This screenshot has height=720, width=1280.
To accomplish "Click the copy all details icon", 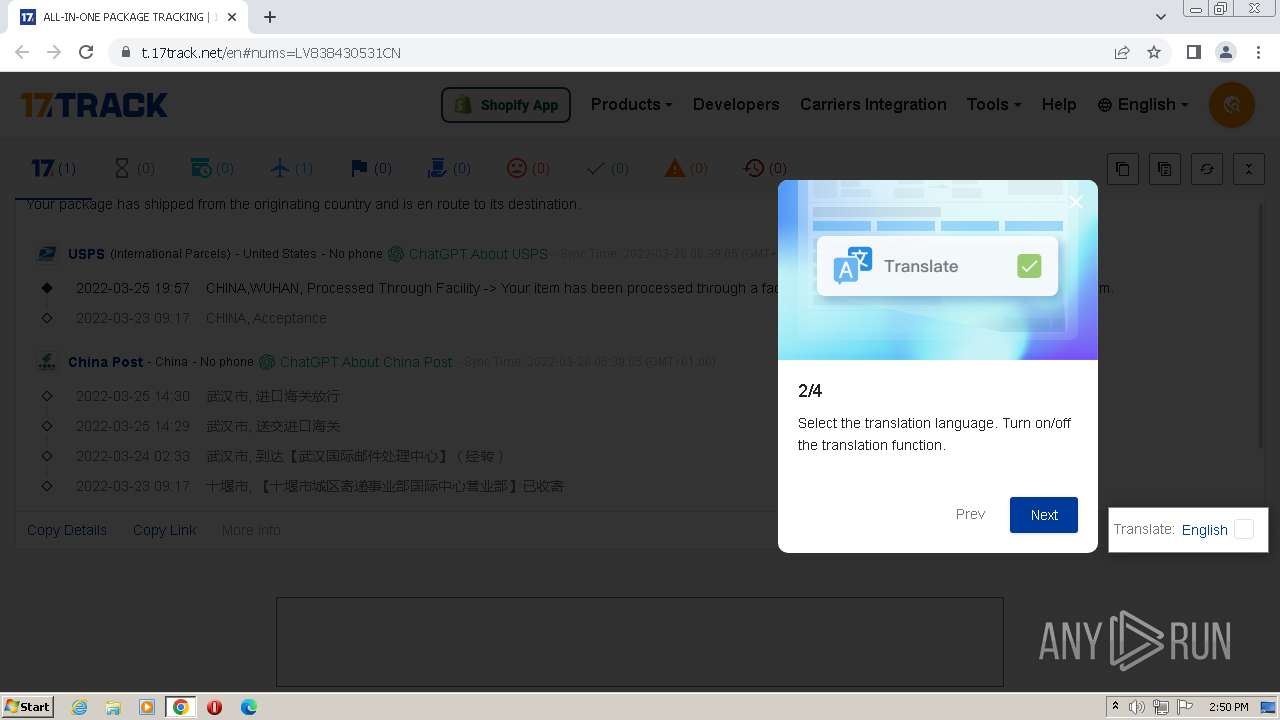I will point(1165,169).
